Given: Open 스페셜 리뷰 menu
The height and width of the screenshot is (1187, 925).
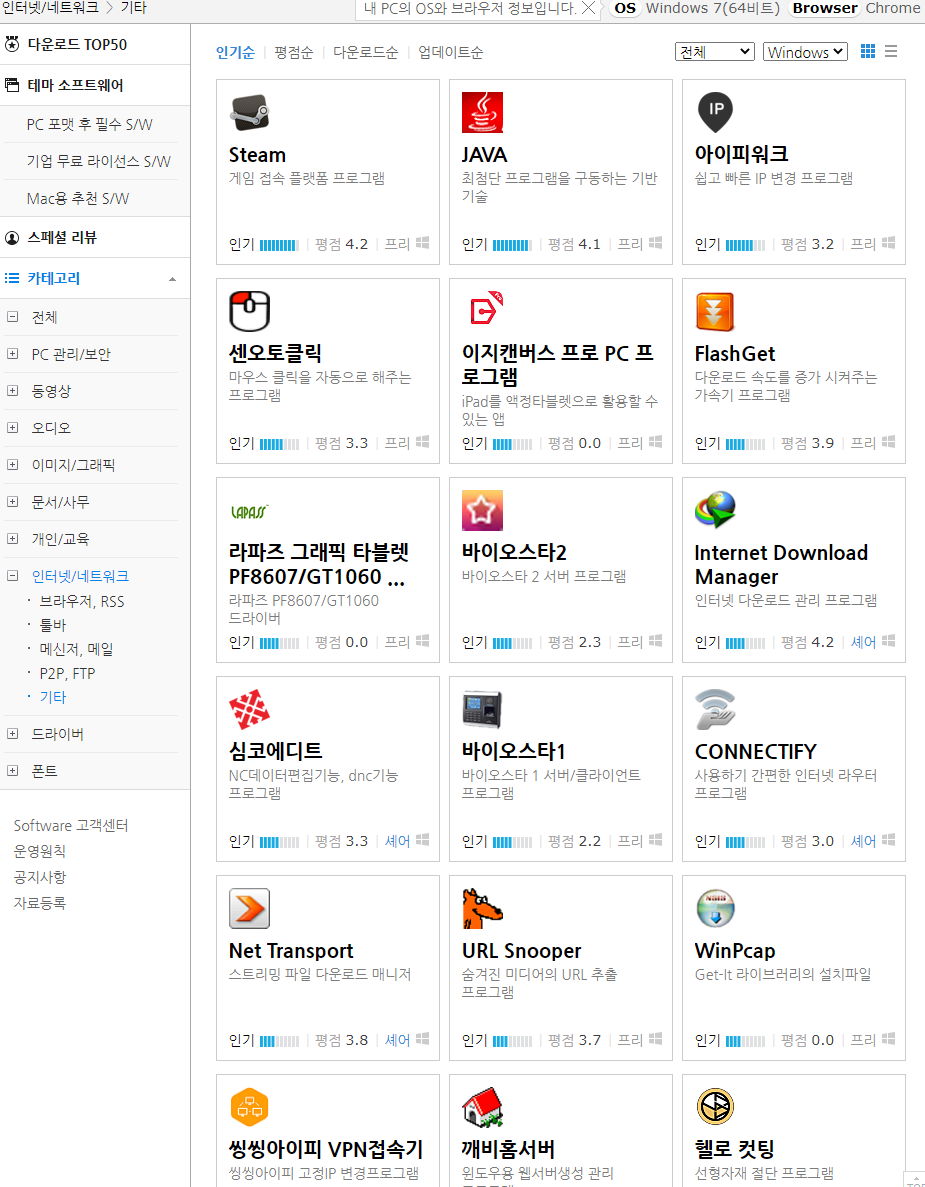Looking at the screenshot, I should click(62, 238).
